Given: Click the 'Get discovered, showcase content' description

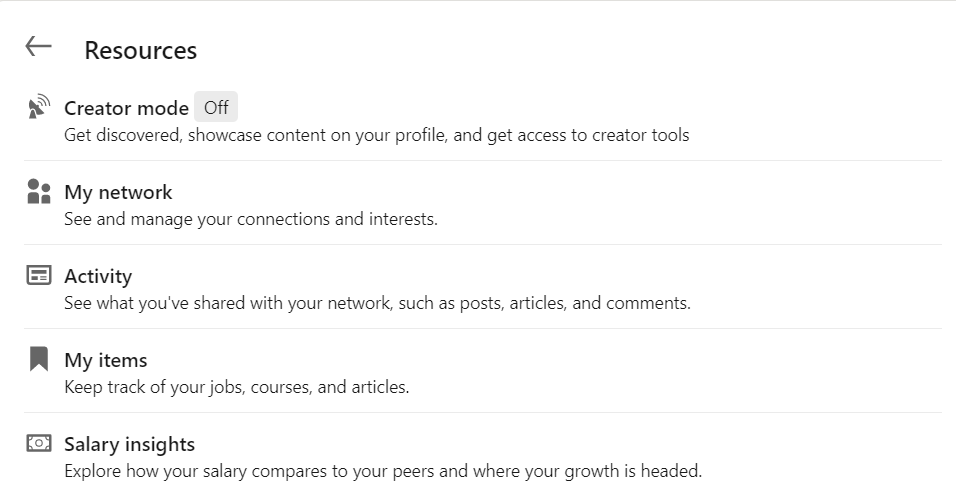Looking at the screenshot, I should pos(376,135).
